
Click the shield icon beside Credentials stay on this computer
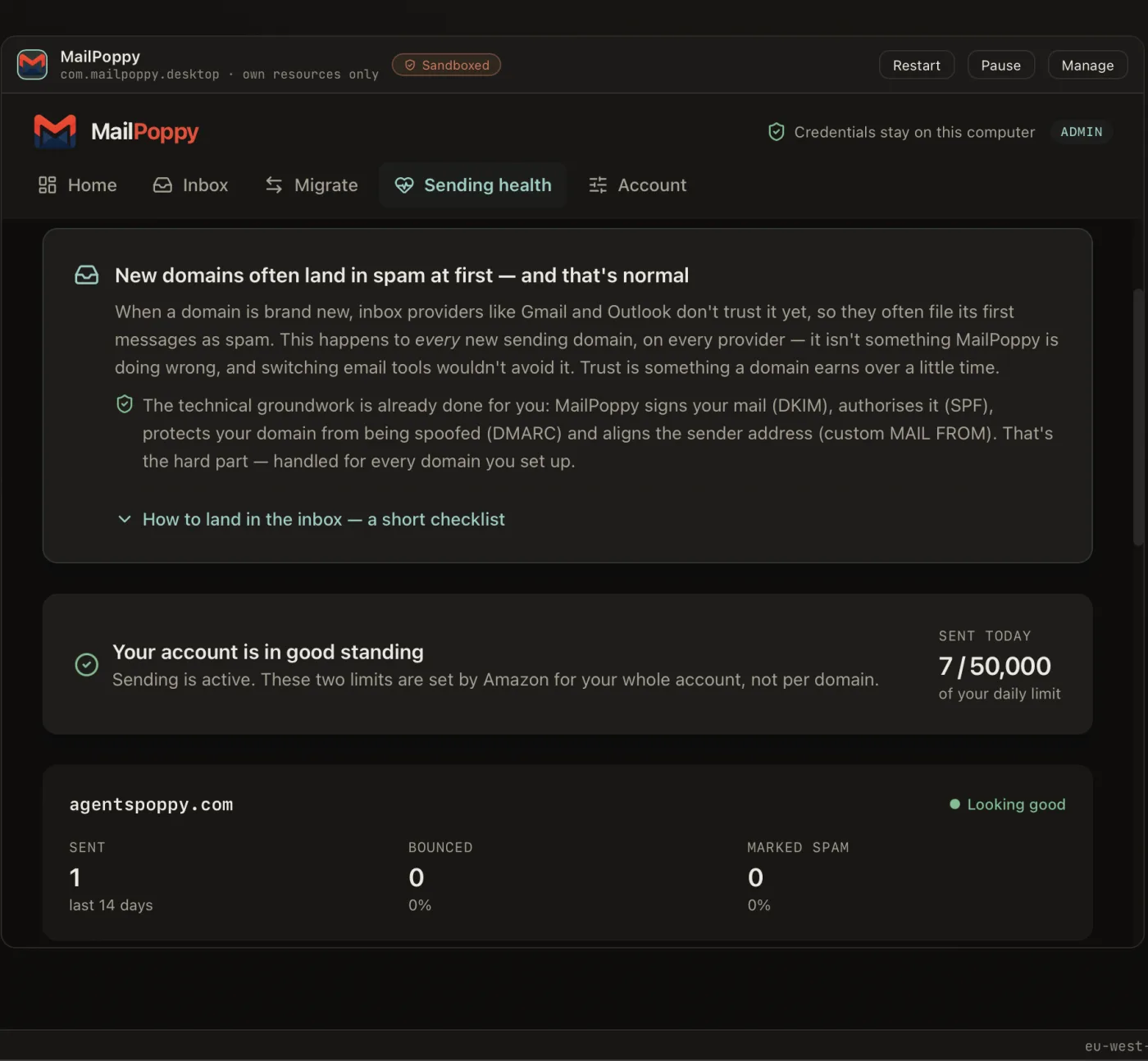(776, 132)
